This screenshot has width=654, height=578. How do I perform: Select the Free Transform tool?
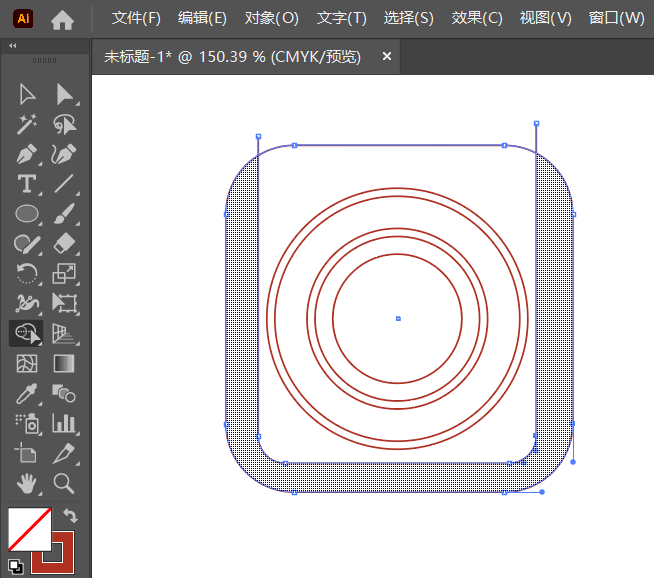[x=64, y=303]
